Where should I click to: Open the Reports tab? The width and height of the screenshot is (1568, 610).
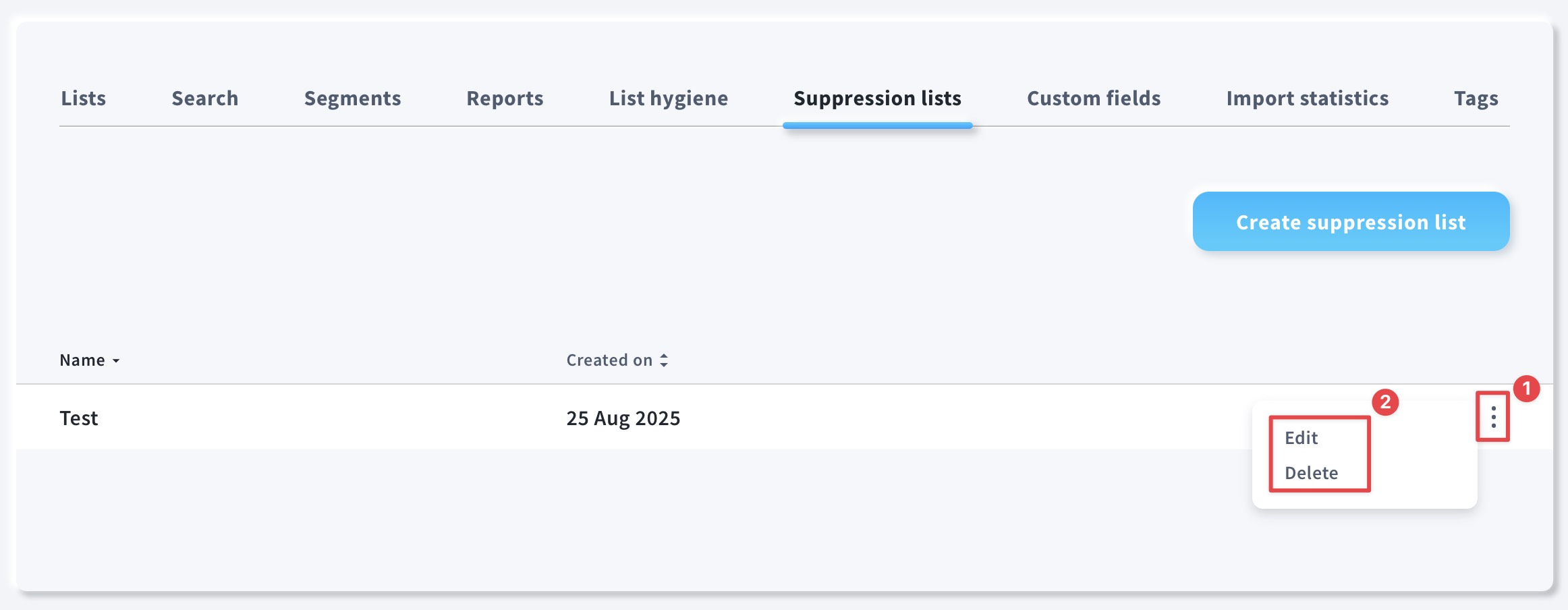pyautogui.click(x=505, y=99)
